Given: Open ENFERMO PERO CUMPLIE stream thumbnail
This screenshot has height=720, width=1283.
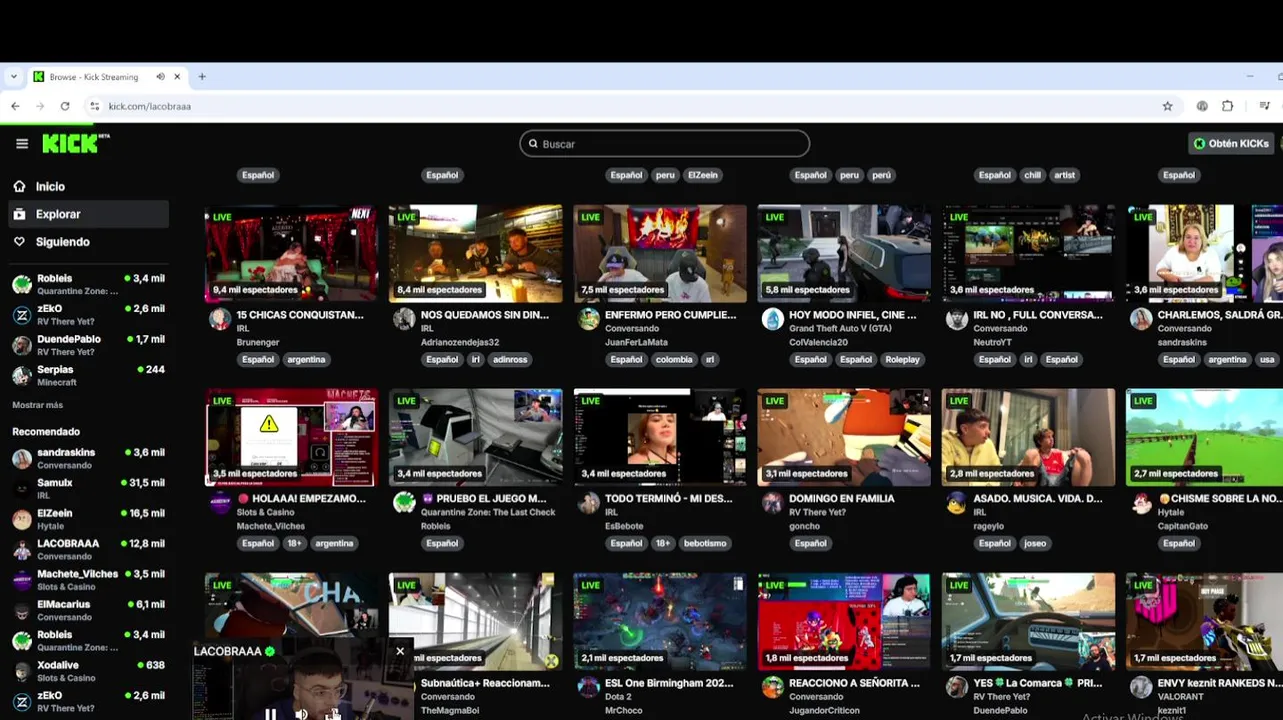Looking at the screenshot, I should pos(660,253).
